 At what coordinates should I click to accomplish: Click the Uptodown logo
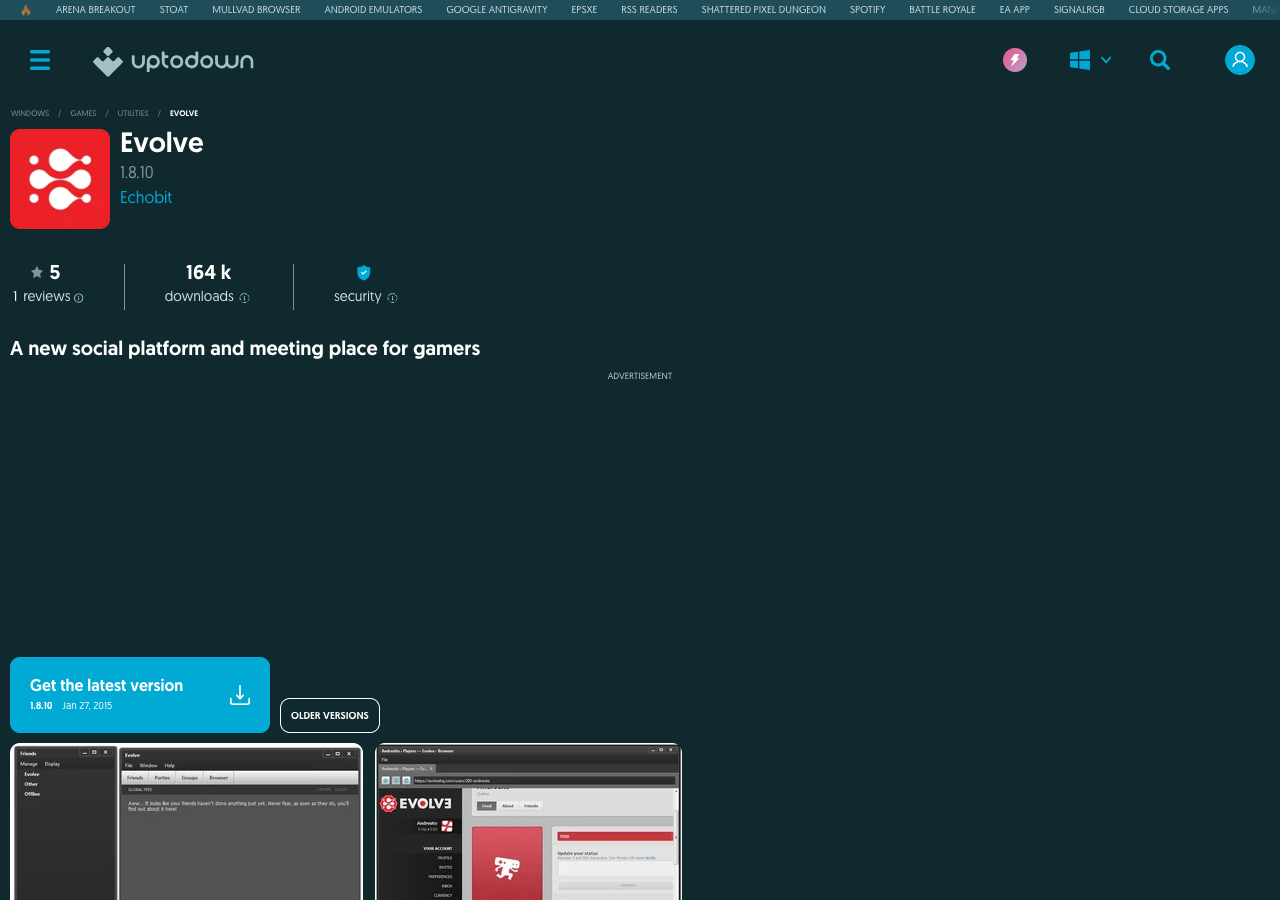tap(173, 61)
